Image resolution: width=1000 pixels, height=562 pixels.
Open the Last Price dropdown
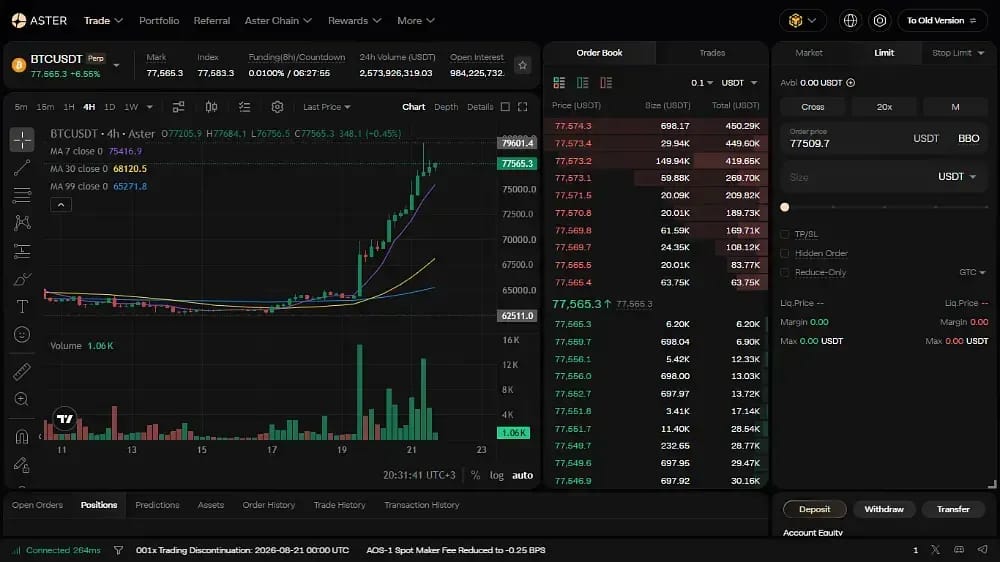(327, 107)
